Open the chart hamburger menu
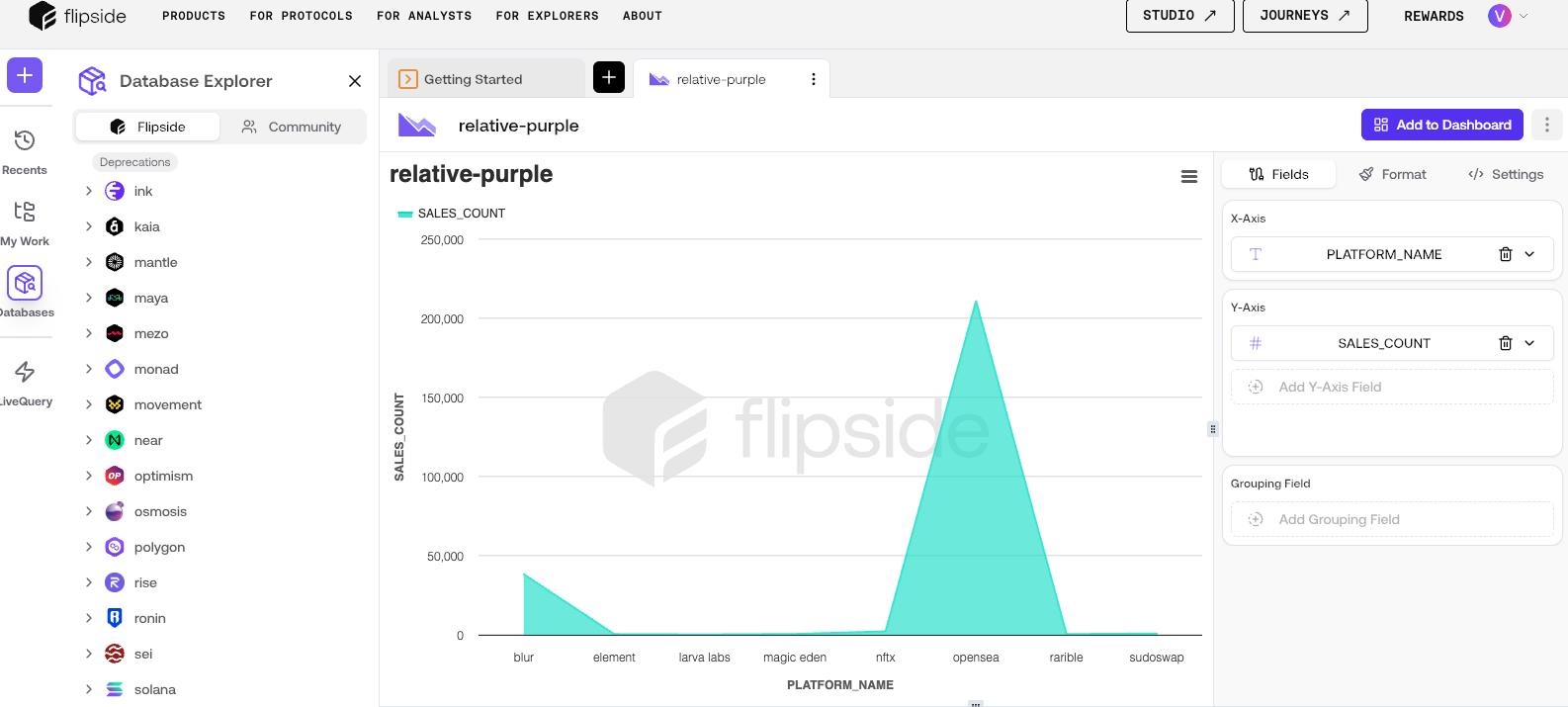The width and height of the screenshot is (1568, 707). tap(1189, 176)
